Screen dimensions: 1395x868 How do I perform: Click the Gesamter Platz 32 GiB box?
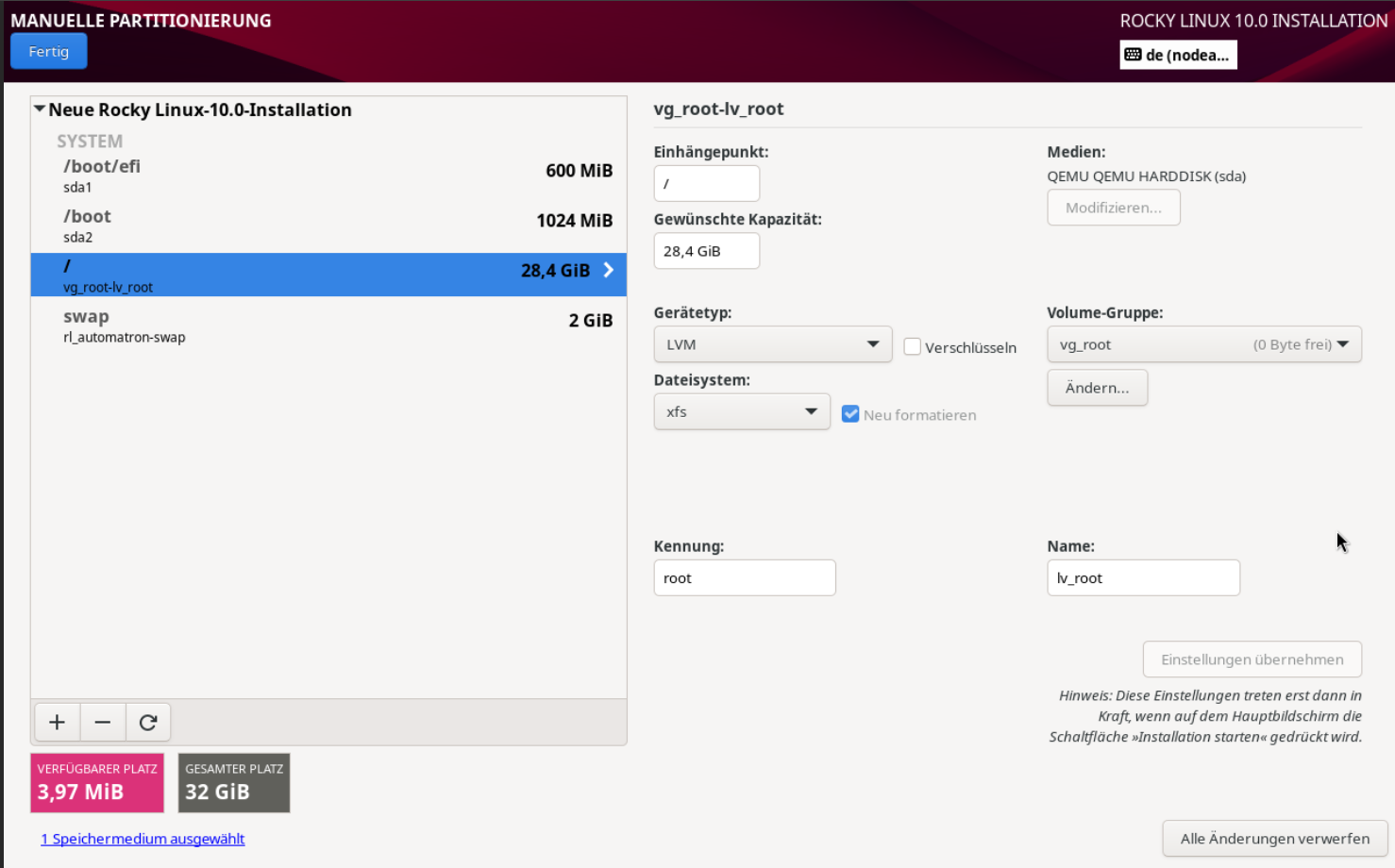coord(234,783)
